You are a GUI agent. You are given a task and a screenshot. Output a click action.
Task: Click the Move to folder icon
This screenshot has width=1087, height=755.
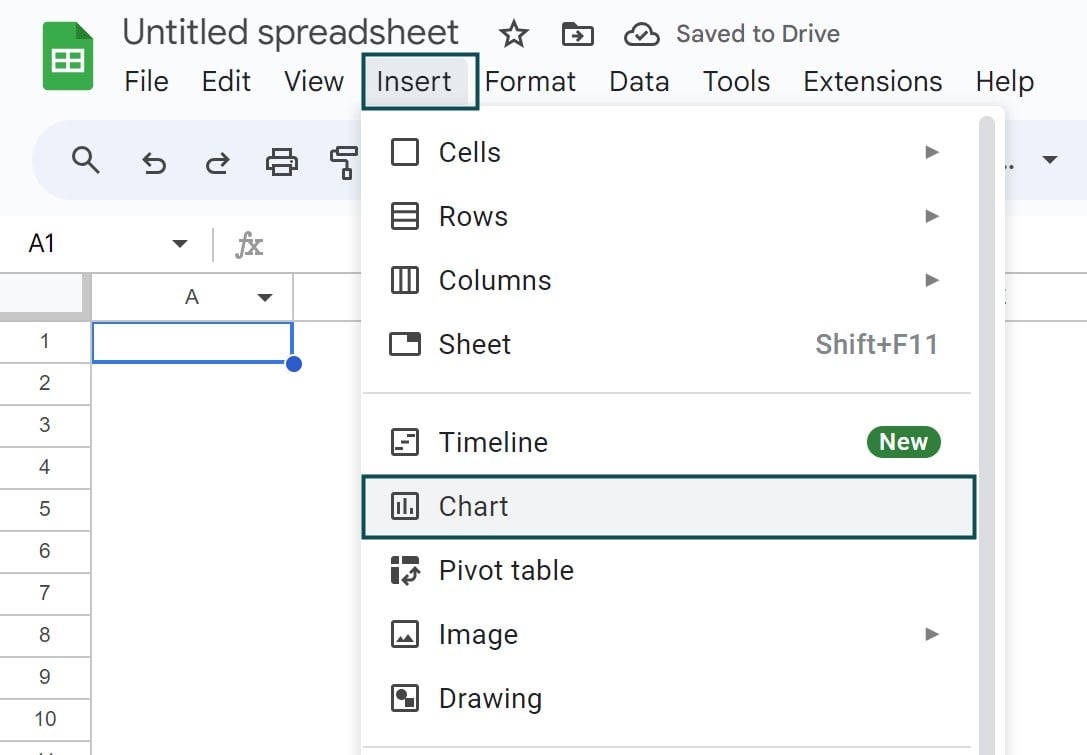(x=576, y=33)
